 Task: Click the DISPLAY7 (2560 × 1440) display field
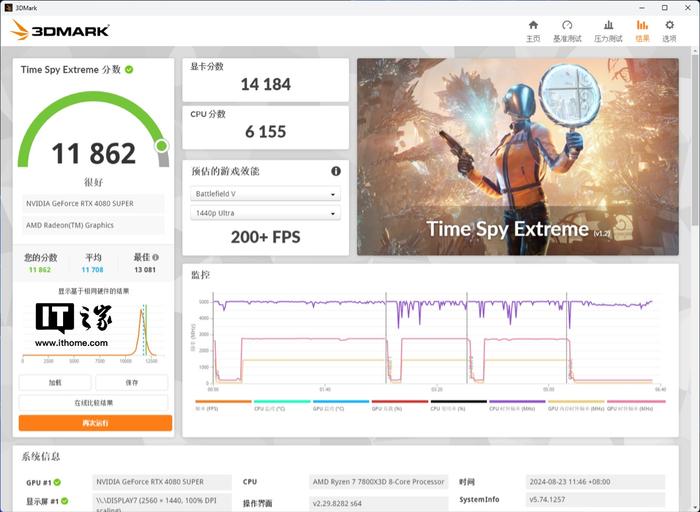point(162,502)
